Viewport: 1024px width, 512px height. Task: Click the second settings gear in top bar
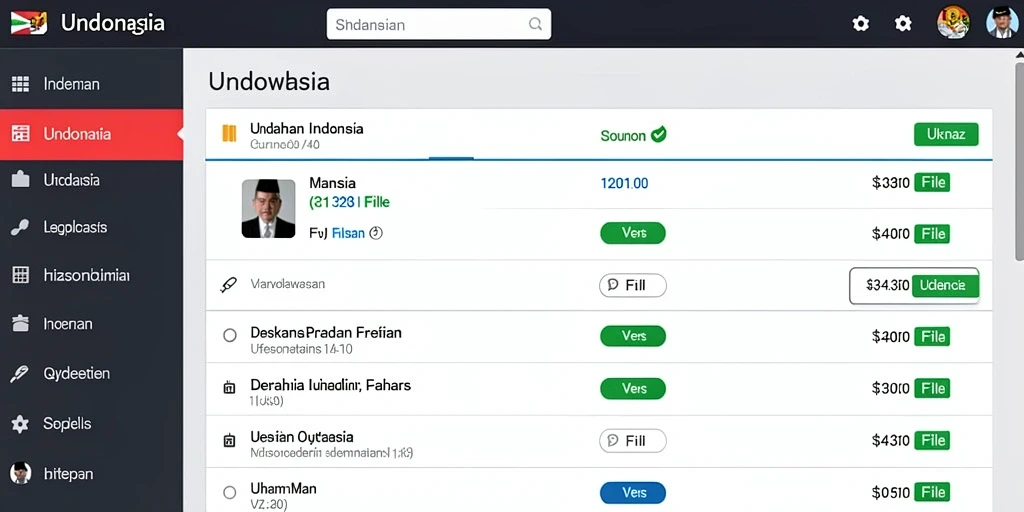[903, 24]
